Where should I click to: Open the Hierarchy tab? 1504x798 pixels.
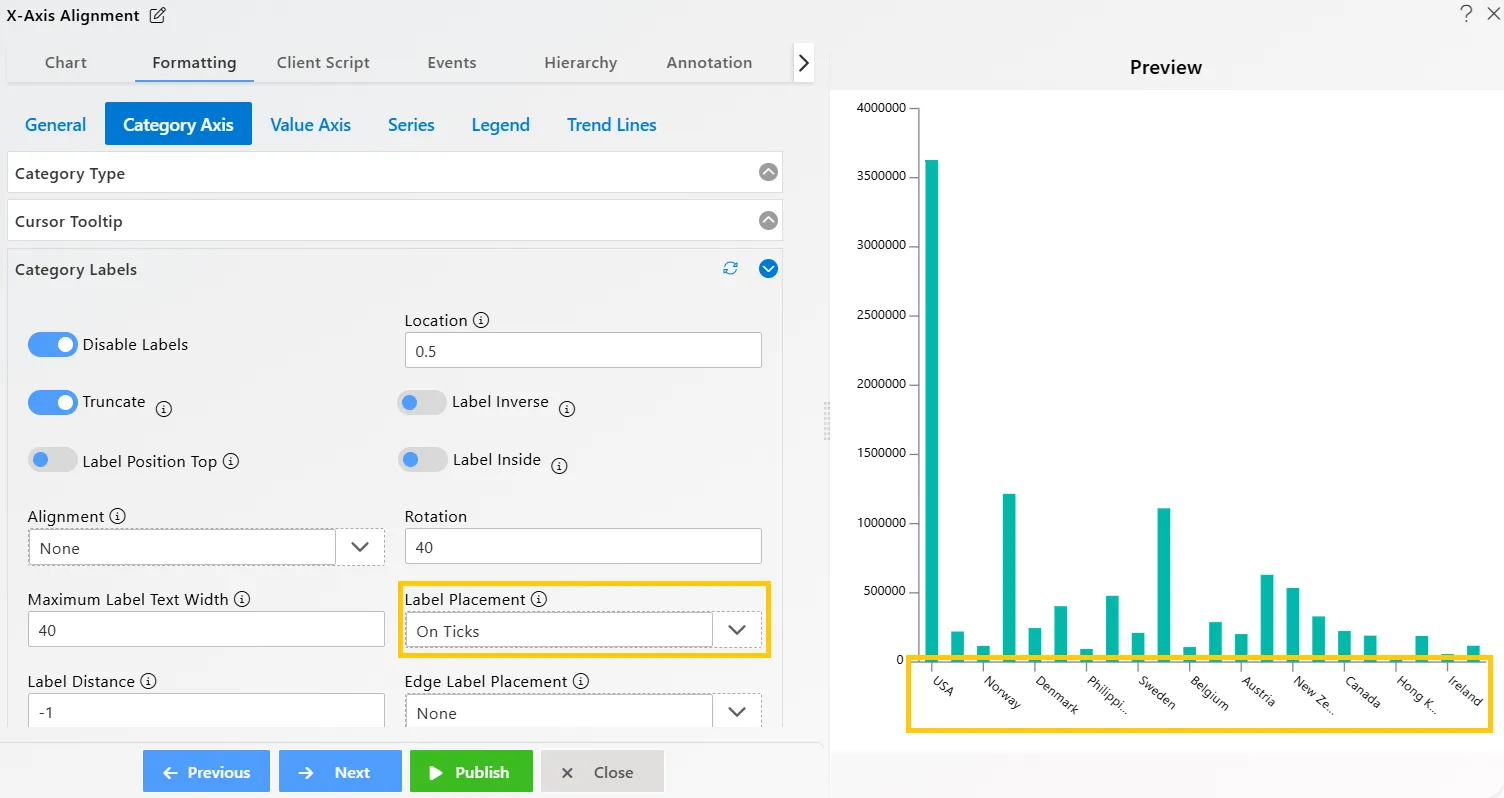(581, 62)
